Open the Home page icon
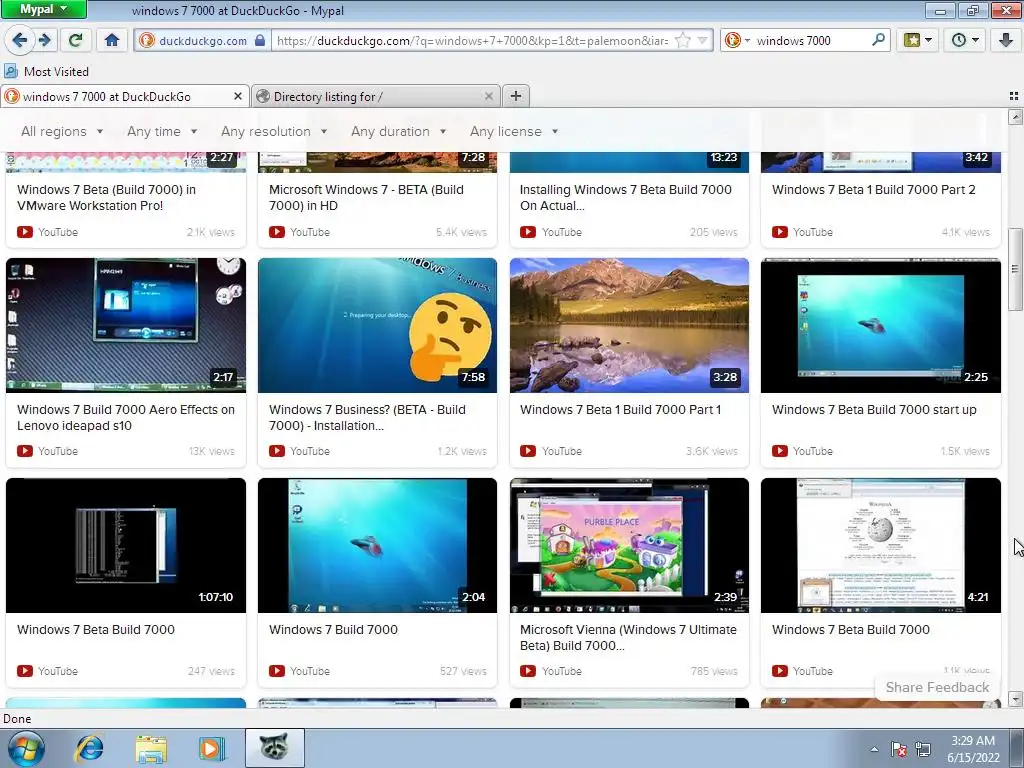 pos(112,40)
